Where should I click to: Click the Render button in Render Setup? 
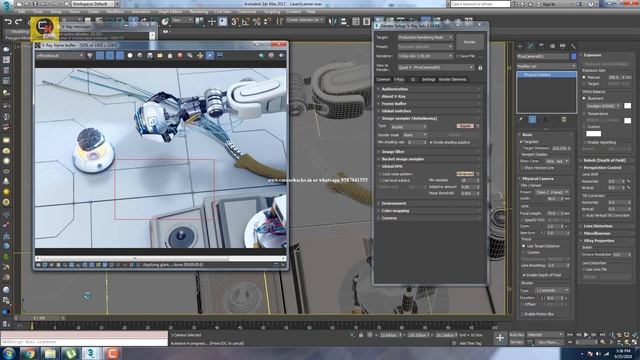pos(470,42)
